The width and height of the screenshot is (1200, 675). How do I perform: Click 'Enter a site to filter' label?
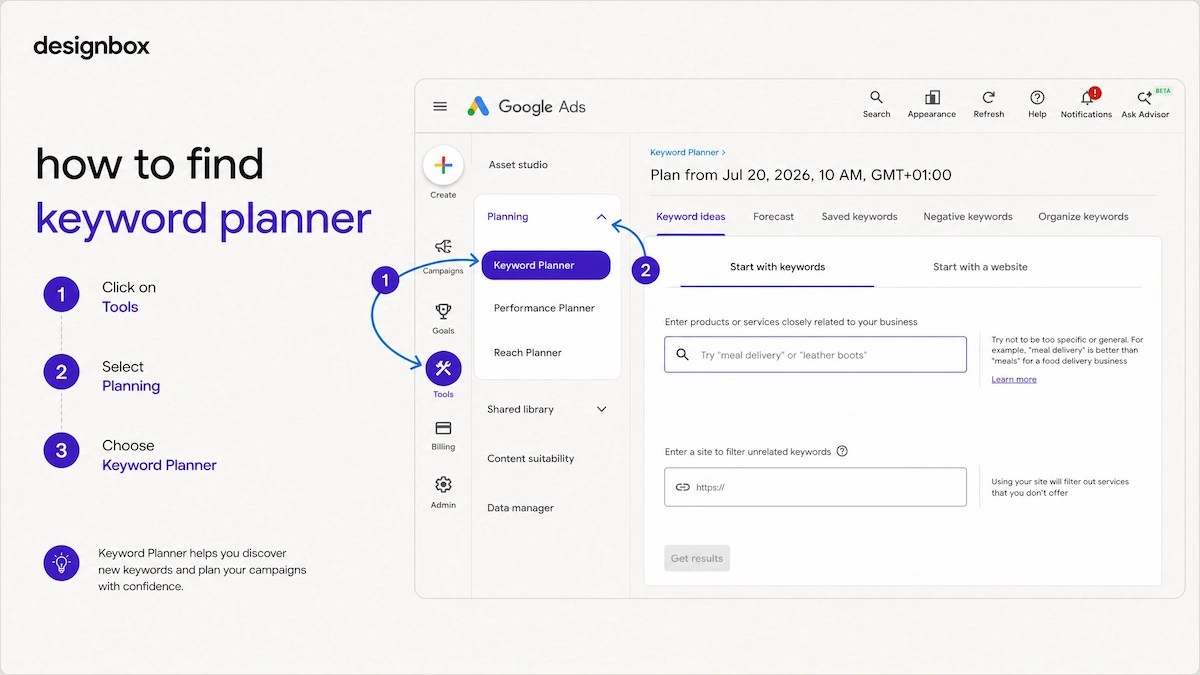point(748,452)
